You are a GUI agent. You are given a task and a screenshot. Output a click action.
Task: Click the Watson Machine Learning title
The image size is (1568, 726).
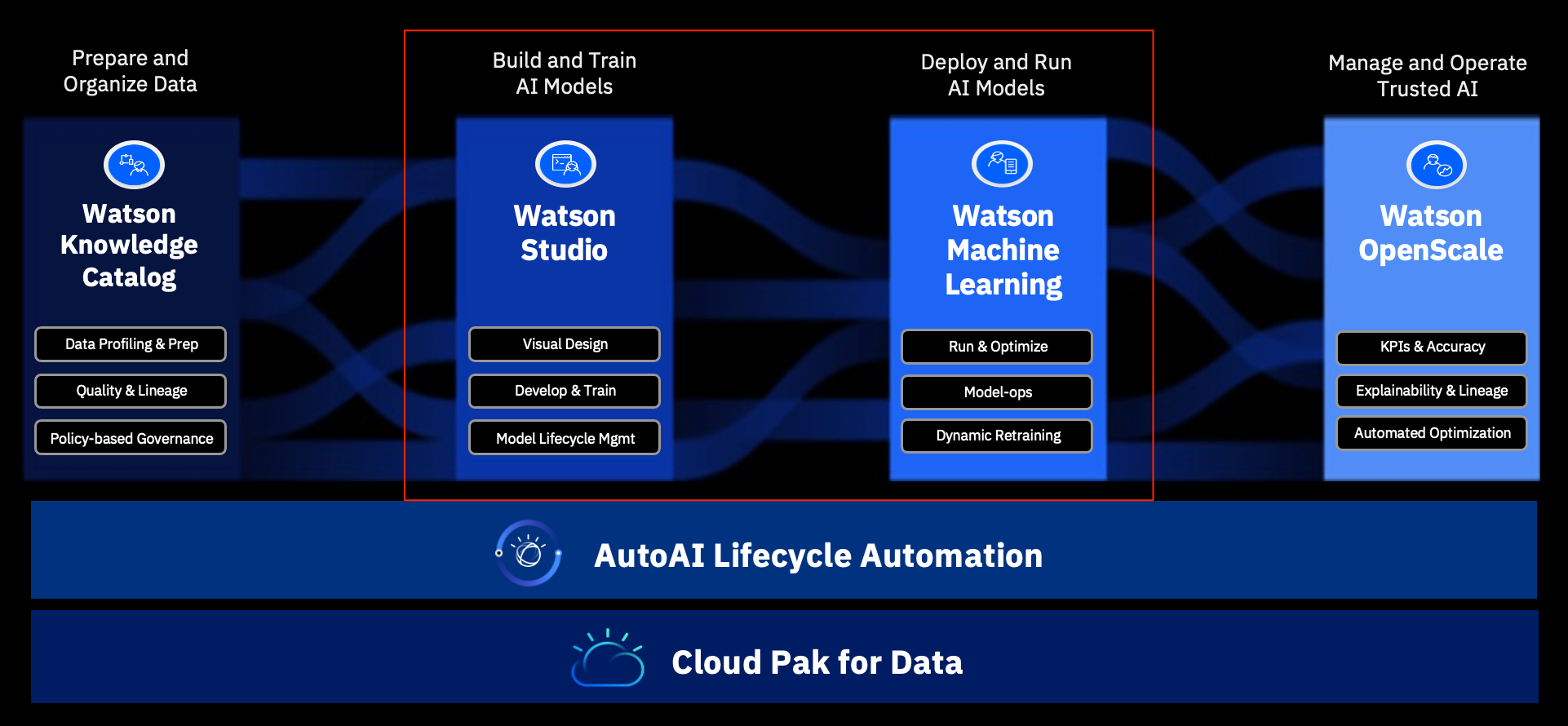click(1003, 250)
